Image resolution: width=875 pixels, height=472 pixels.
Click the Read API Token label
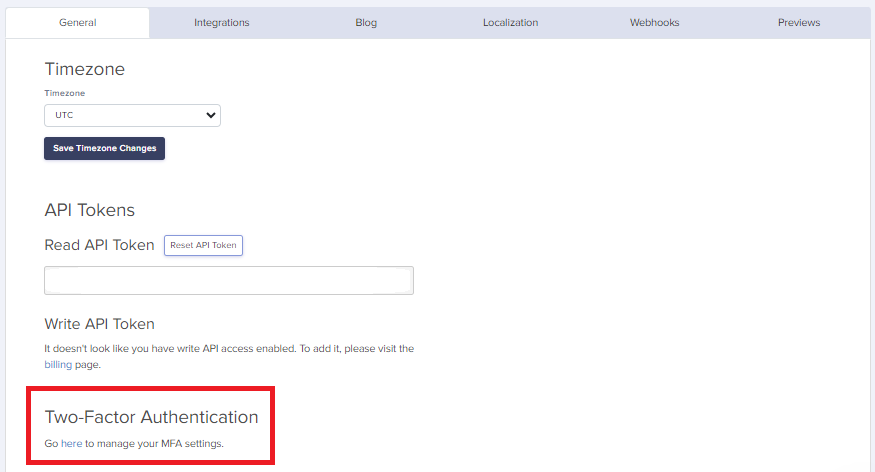99,245
